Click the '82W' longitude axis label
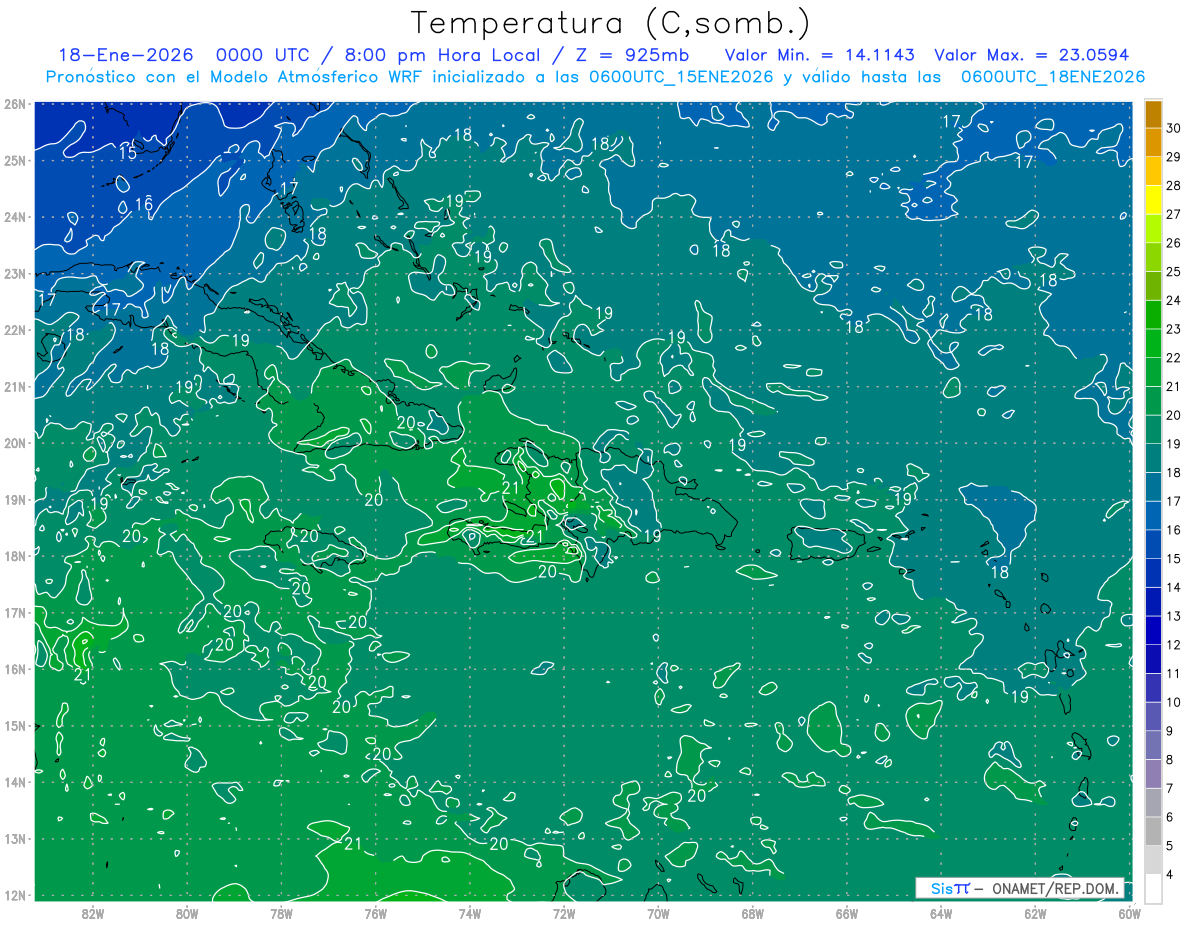The height and width of the screenshot is (927, 1200). coord(92,913)
